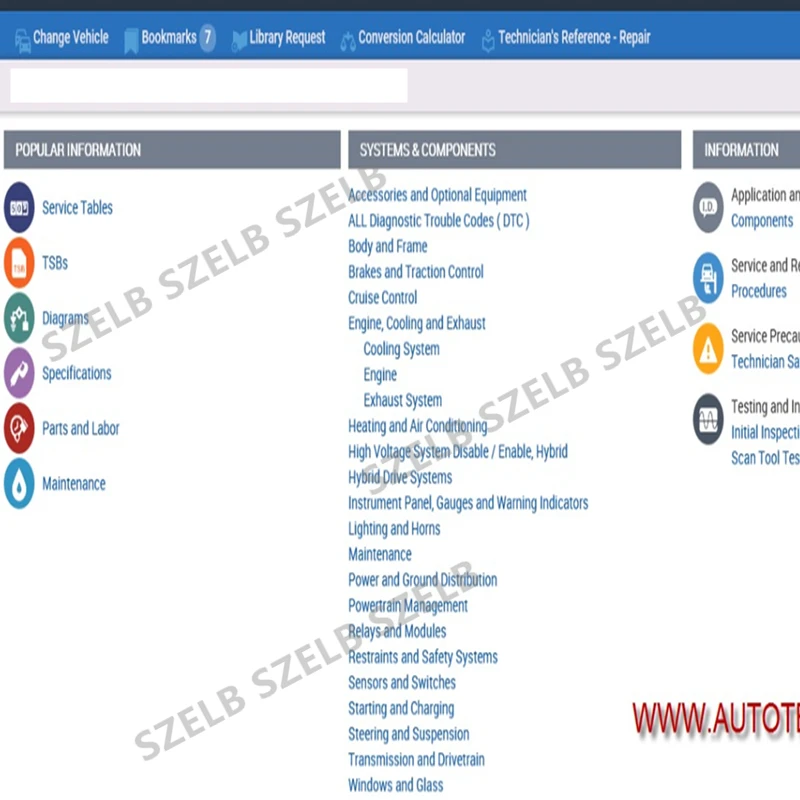Open Power and Ground Distribution
The image size is (800, 800).
(x=422, y=580)
